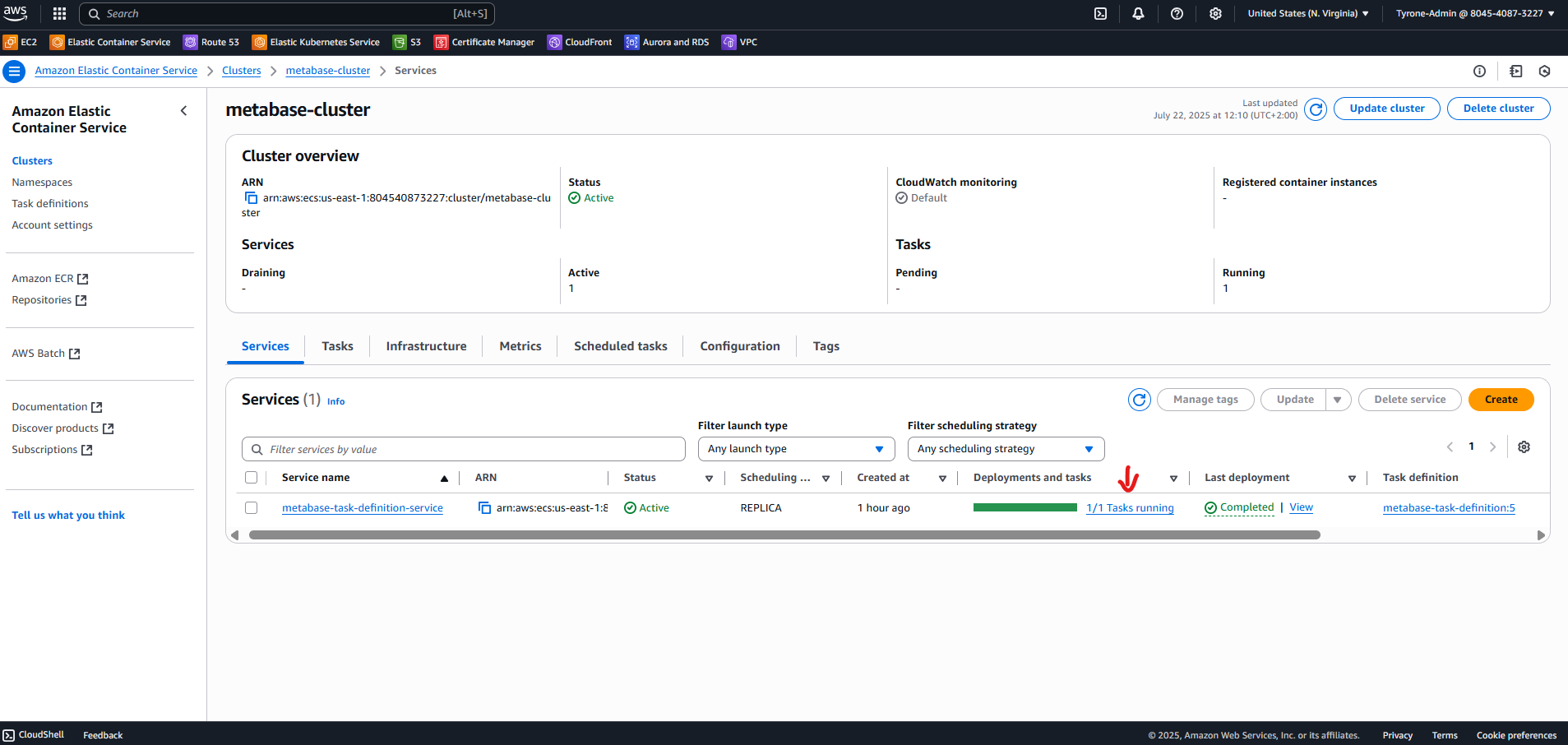Open the Any scheduling strategy dropdown

click(1005, 448)
